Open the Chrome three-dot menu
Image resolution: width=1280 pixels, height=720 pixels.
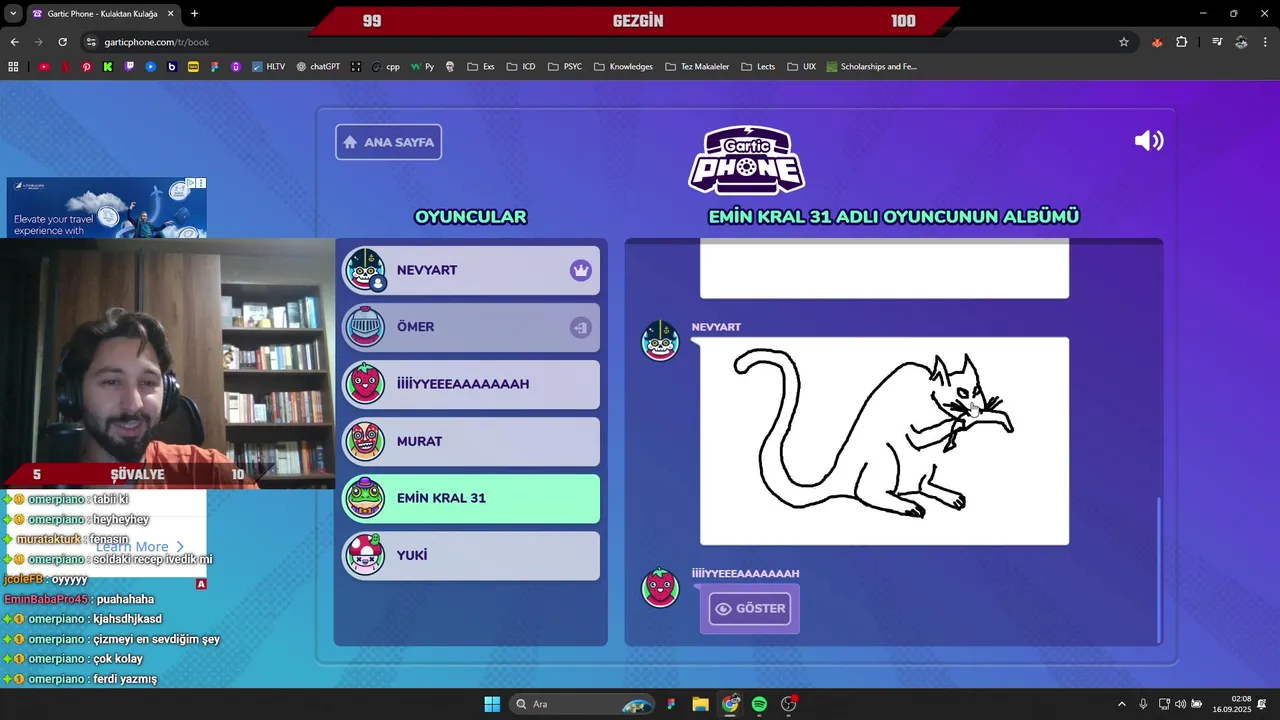tap(1266, 42)
